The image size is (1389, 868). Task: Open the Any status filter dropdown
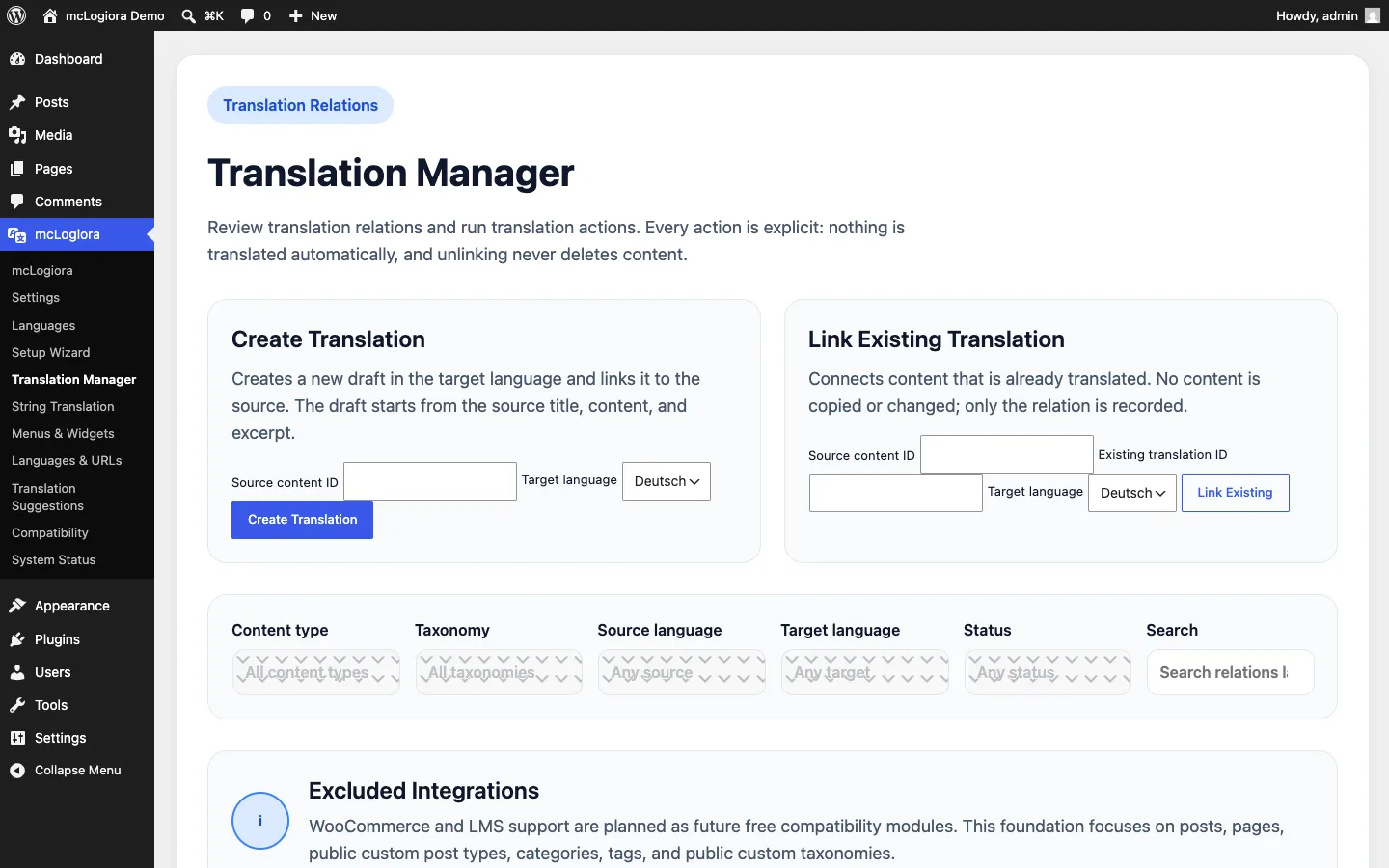(x=1048, y=672)
